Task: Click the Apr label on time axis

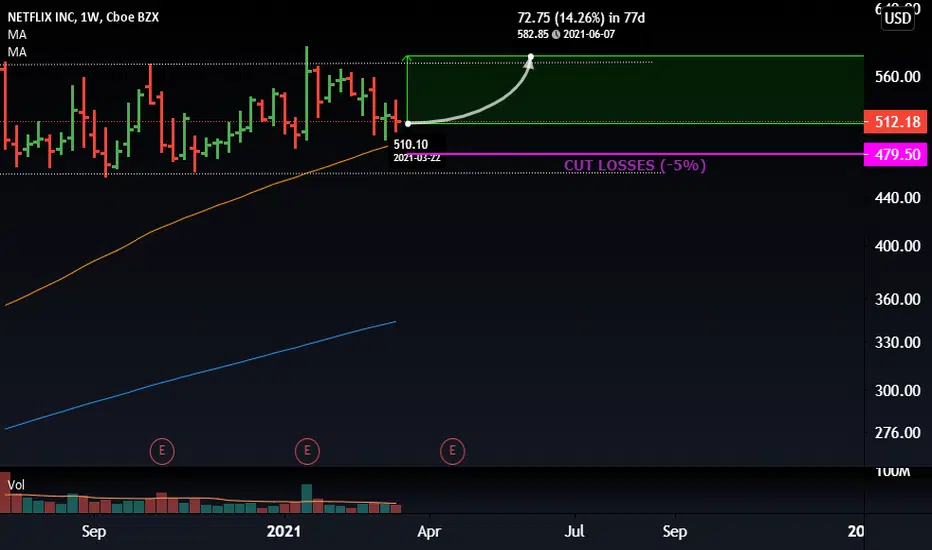Action: [429, 531]
